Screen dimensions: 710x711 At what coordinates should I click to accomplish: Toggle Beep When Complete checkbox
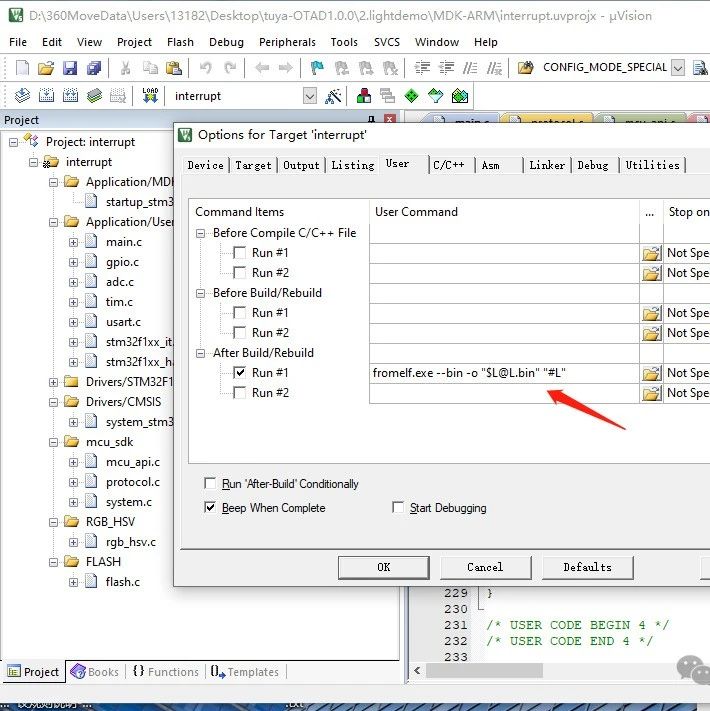point(210,507)
